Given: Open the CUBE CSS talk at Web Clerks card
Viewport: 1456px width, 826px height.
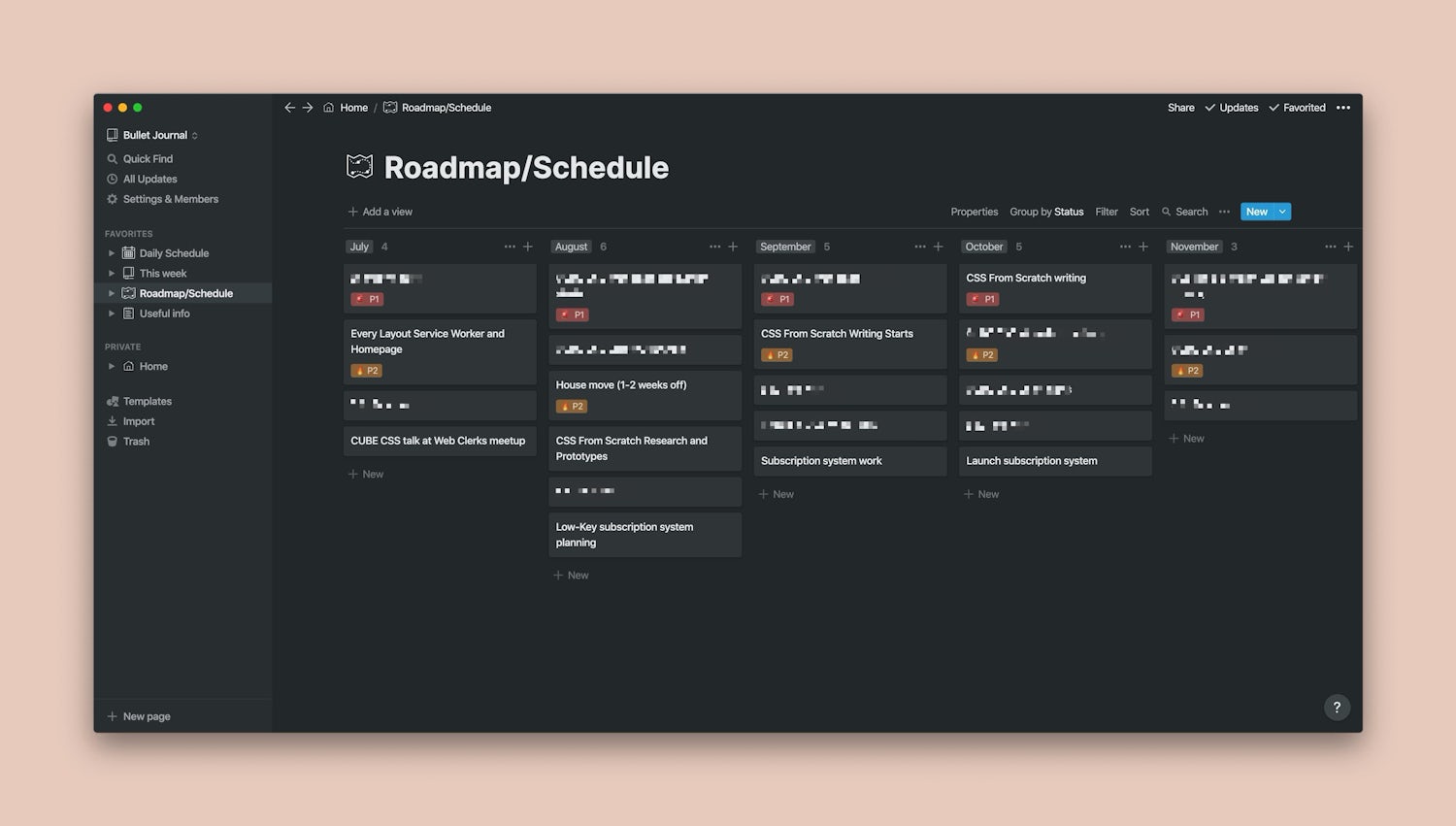Looking at the screenshot, I should (x=439, y=441).
